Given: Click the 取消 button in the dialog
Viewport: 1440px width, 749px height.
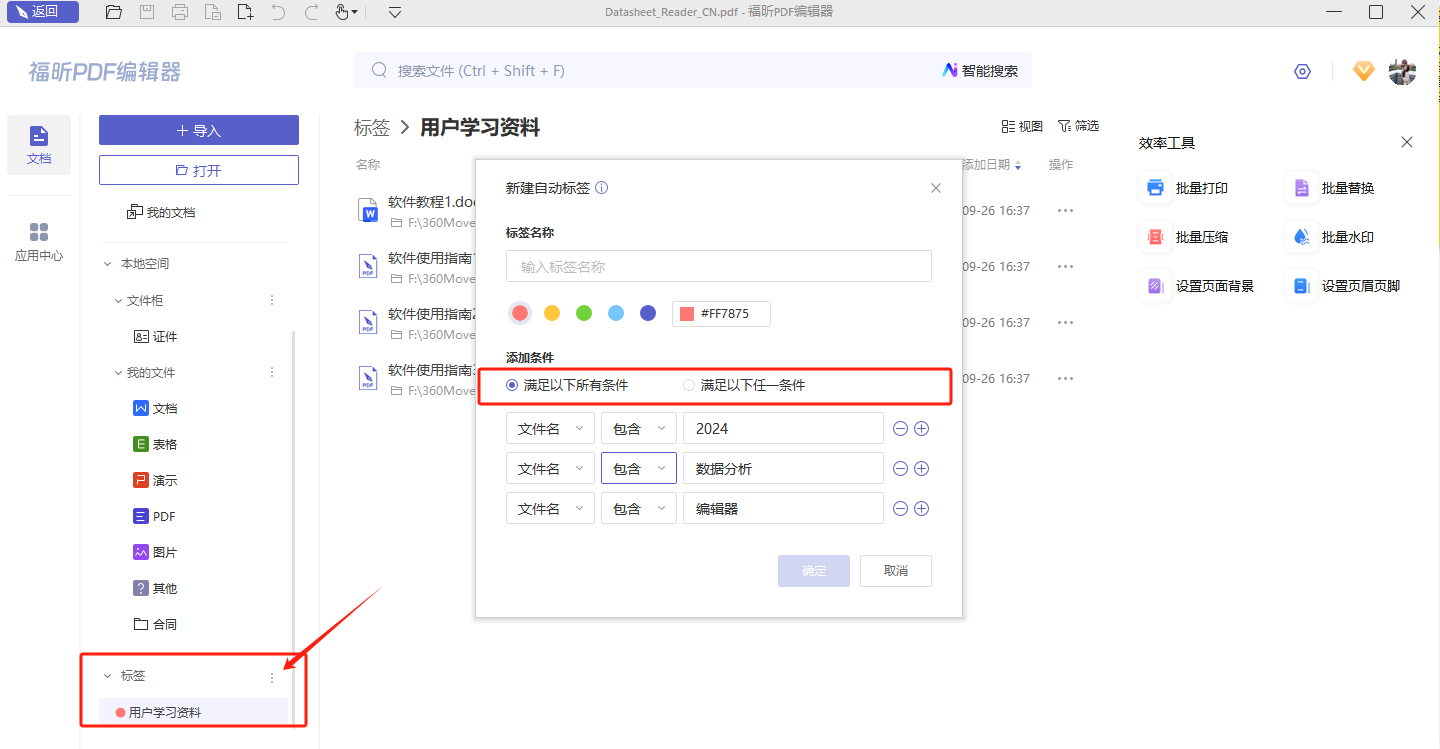Looking at the screenshot, I should (895, 571).
